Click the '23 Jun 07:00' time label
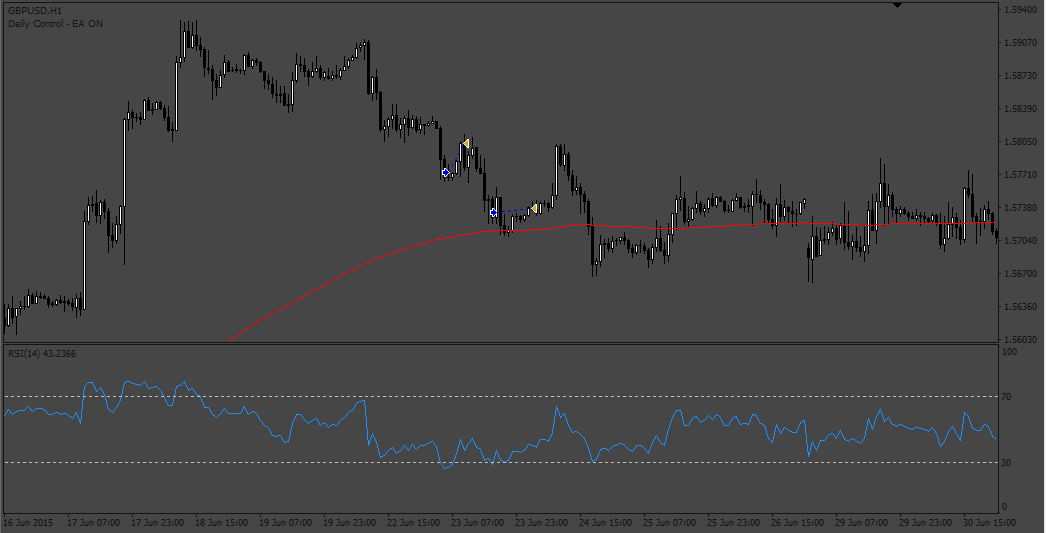1046x533 pixels. pyautogui.click(x=478, y=523)
